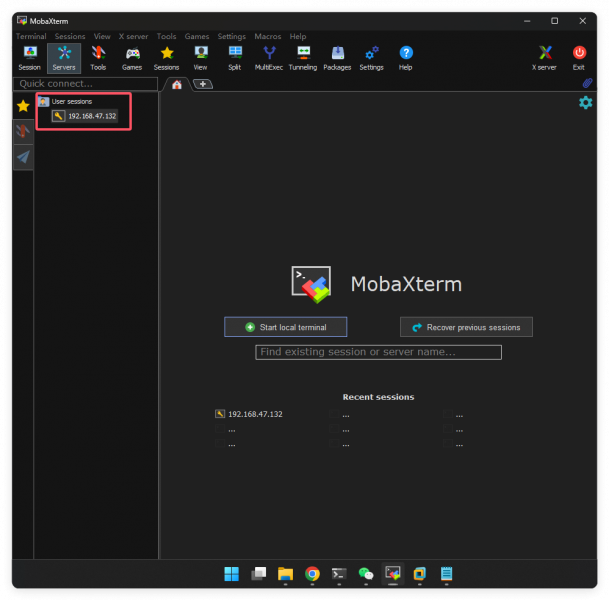
Task: Open the Games menu
Action: click(197, 36)
